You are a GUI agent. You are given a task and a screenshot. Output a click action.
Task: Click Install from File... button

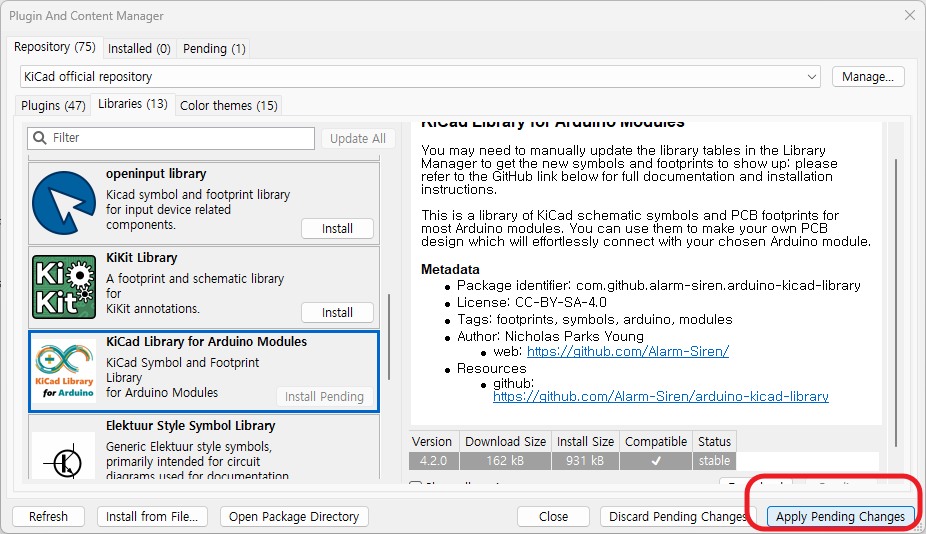point(152,516)
